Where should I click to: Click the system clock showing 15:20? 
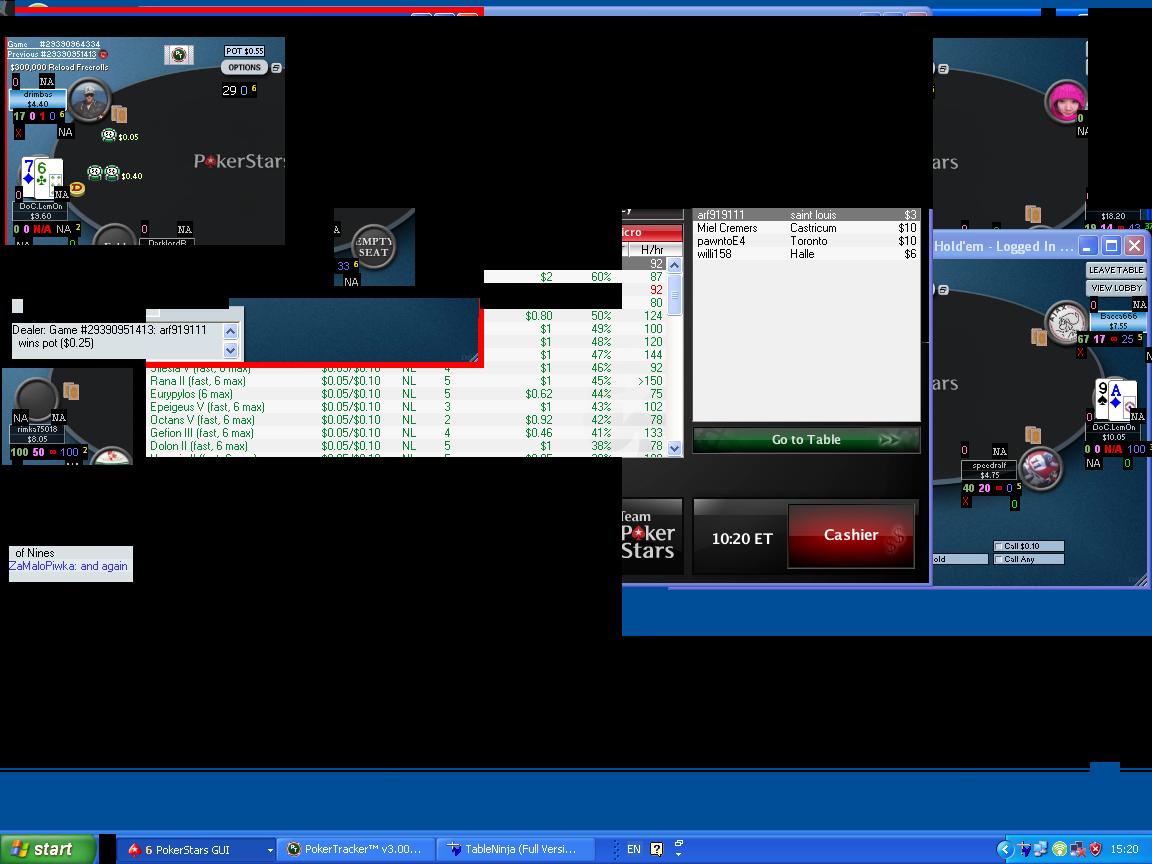click(1124, 849)
